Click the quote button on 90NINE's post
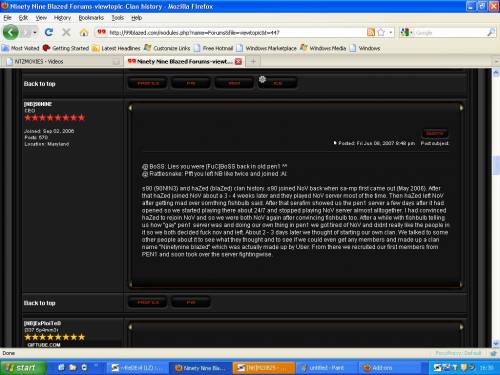 (x=435, y=133)
